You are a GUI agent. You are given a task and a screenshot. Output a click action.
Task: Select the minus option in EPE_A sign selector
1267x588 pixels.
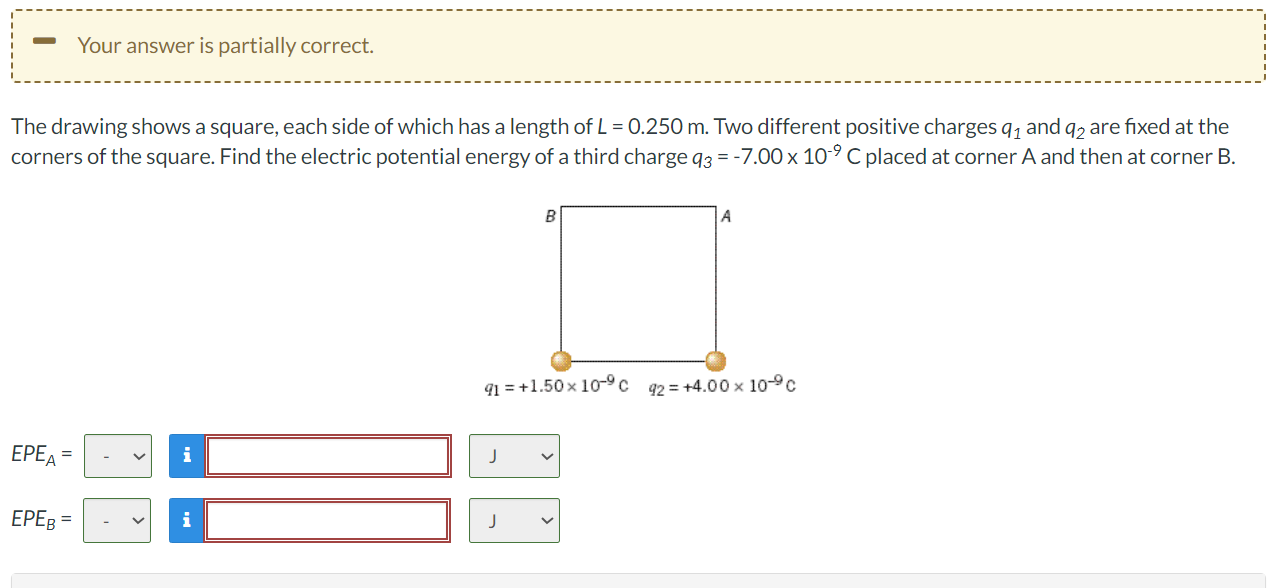pos(107,455)
